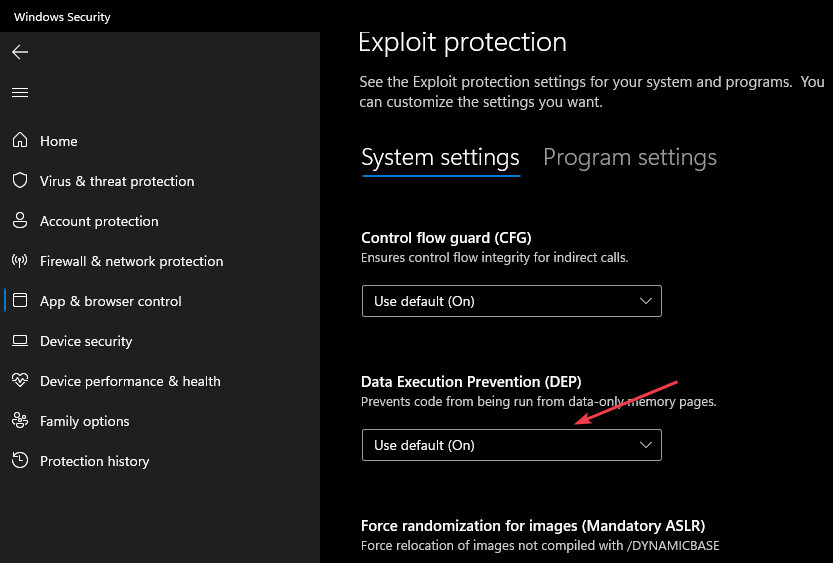
Task: Navigate to Protection history
Action: [x=95, y=461]
